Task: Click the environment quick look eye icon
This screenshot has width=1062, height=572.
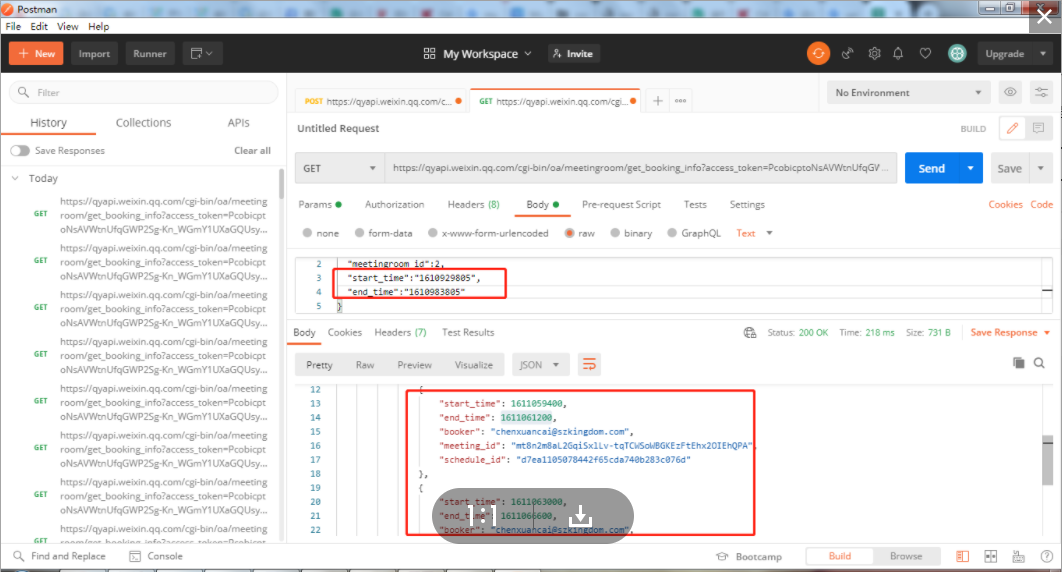Action: (1010, 92)
